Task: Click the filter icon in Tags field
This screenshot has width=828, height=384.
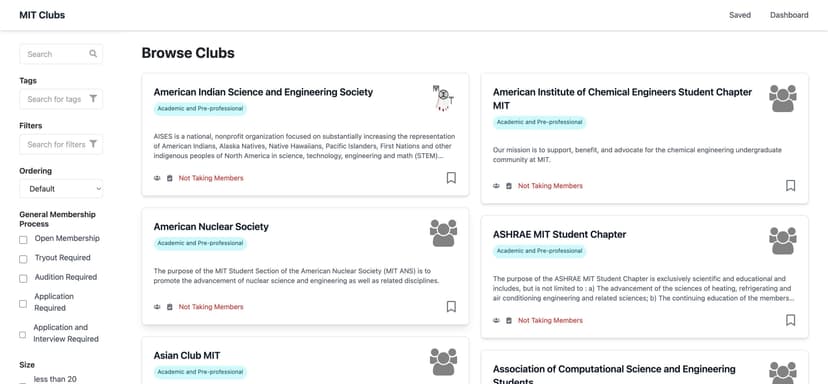Action: [x=93, y=99]
